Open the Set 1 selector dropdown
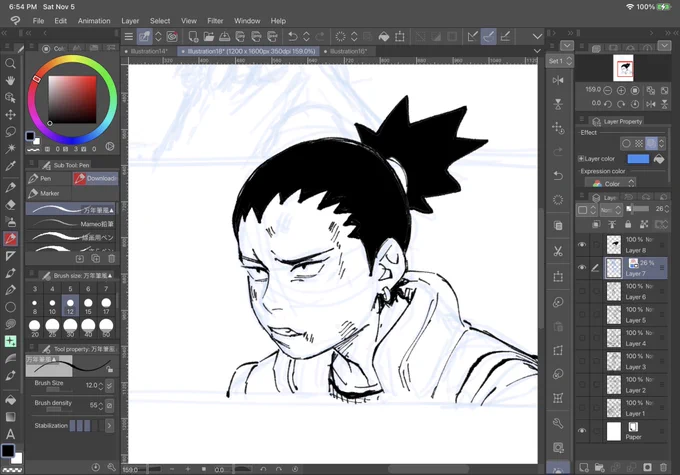This screenshot has height=475, width=680. pyautogui.click(x=560, y=61)
